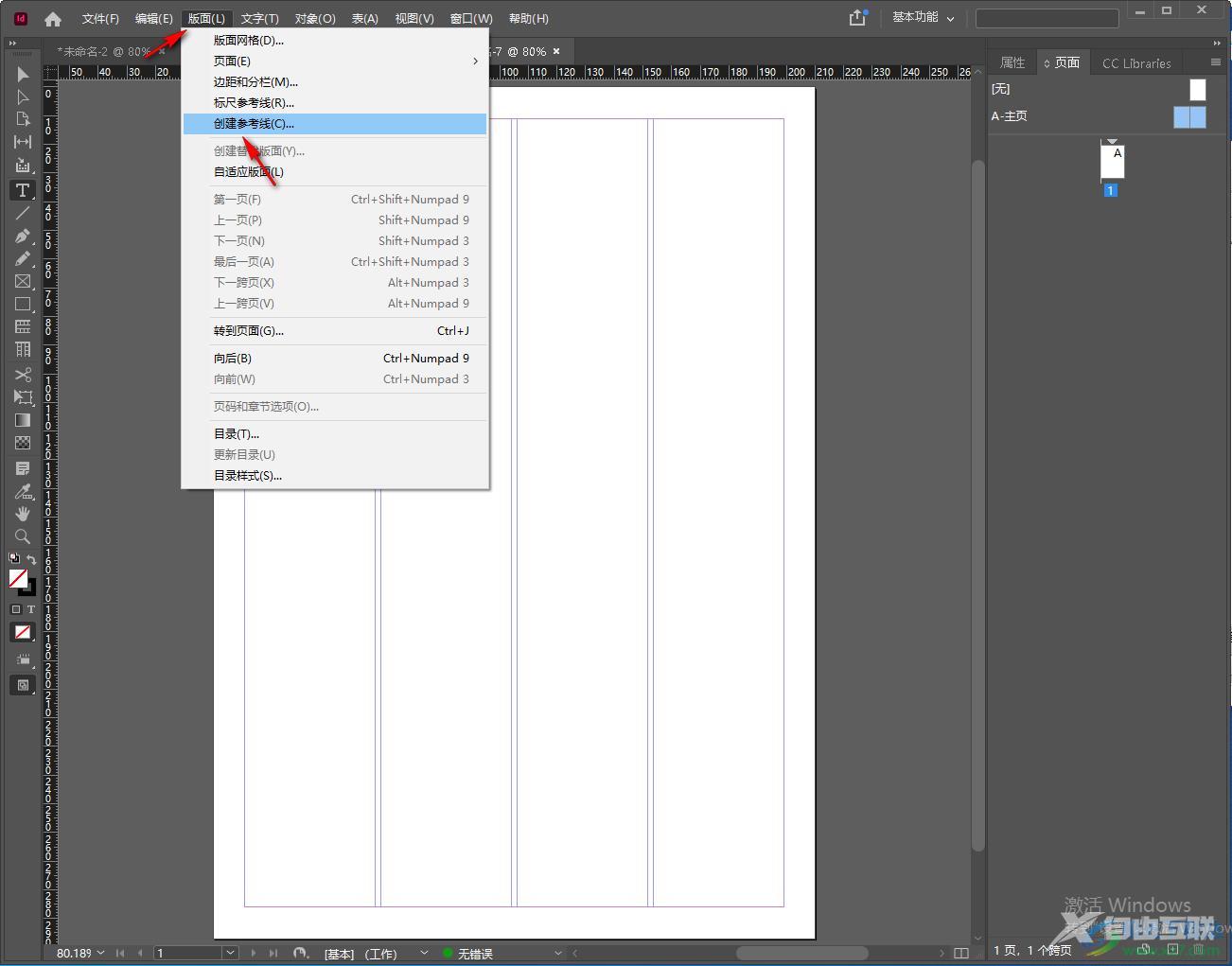1232x966 pixels.
Task: Select the Scissors tool
Action: (23, 375)
